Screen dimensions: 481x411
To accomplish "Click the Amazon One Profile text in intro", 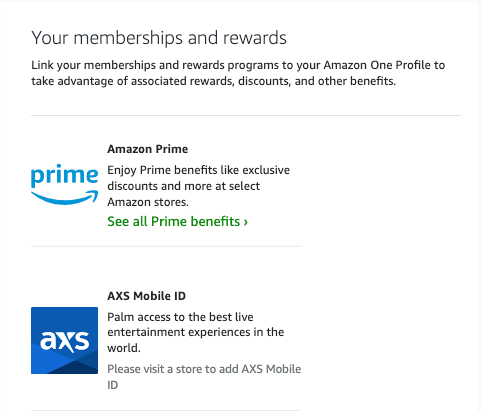I will coord(377,65).
